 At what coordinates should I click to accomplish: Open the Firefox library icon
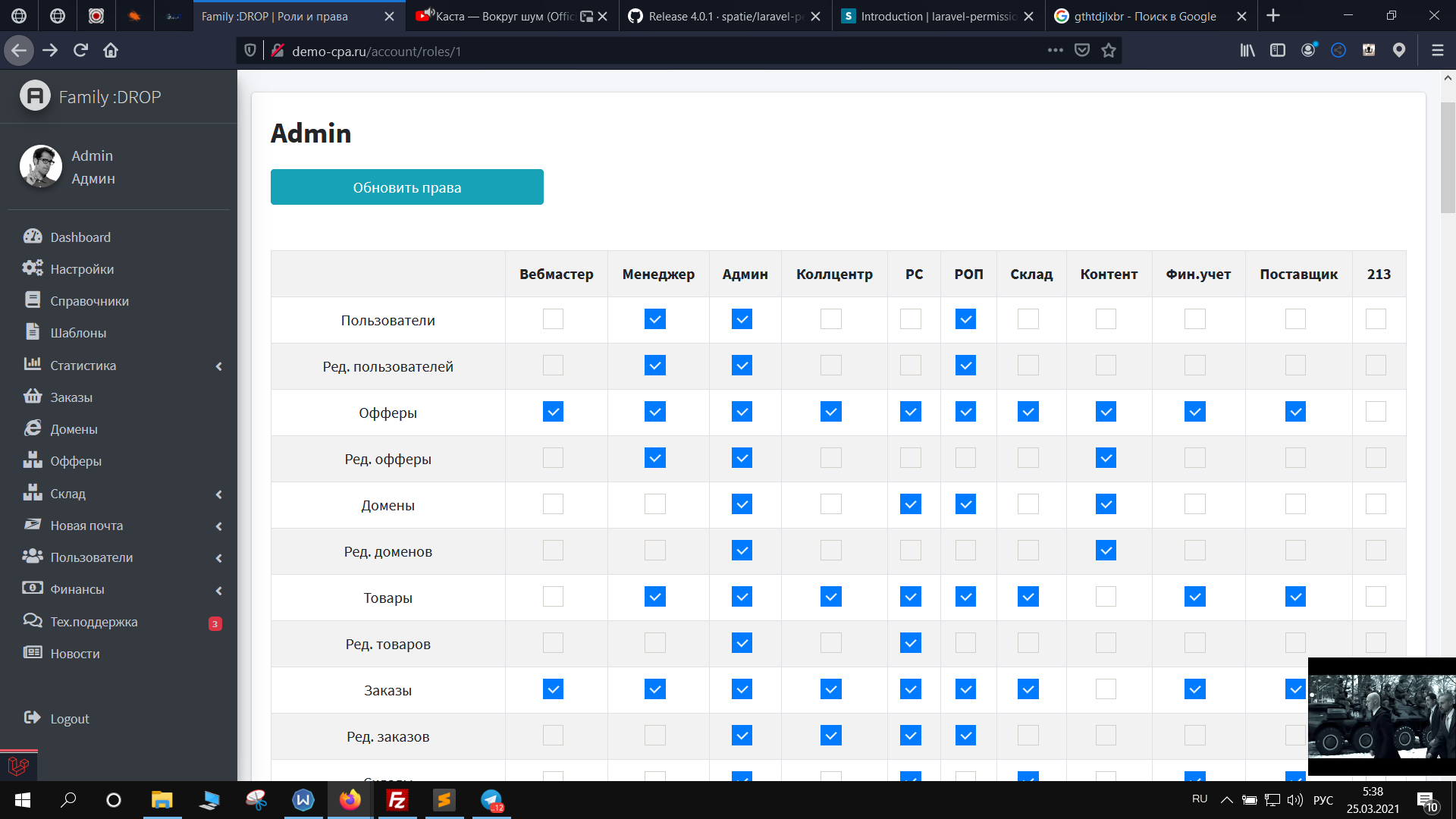point(1247,50)
